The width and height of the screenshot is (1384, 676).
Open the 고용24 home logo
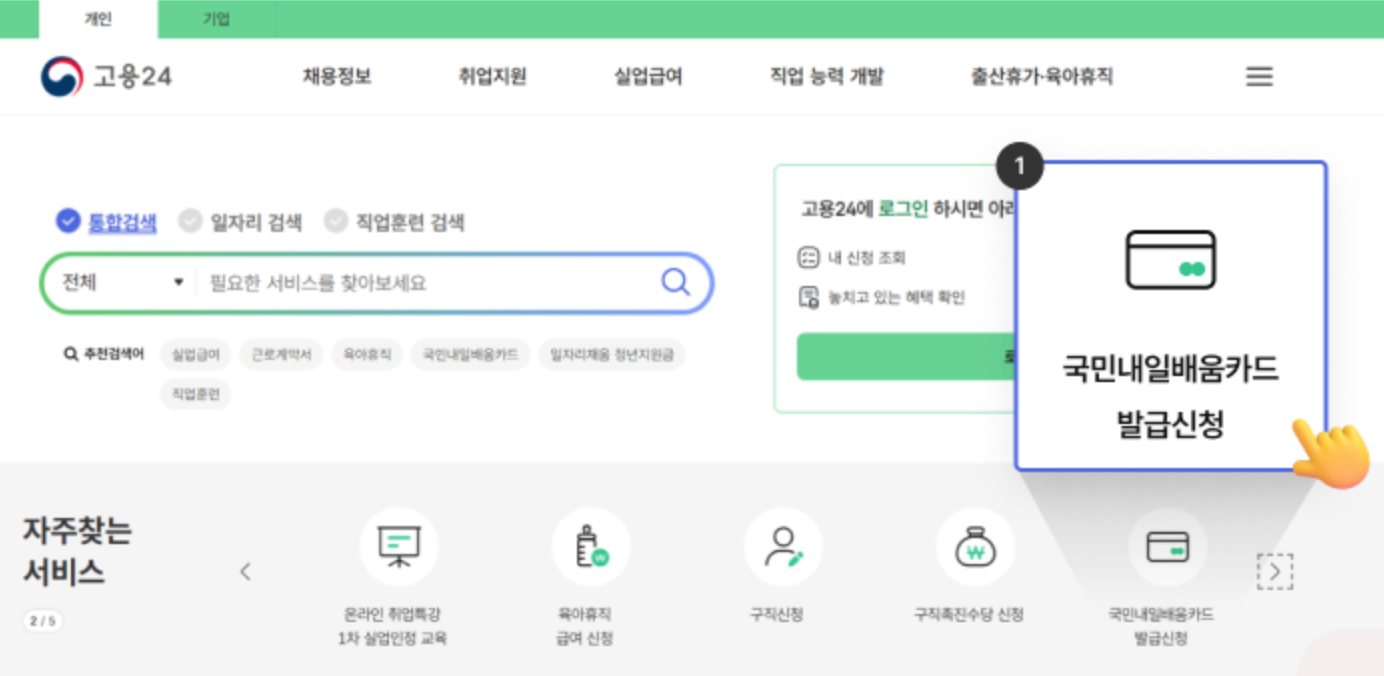tap(106, 76)
